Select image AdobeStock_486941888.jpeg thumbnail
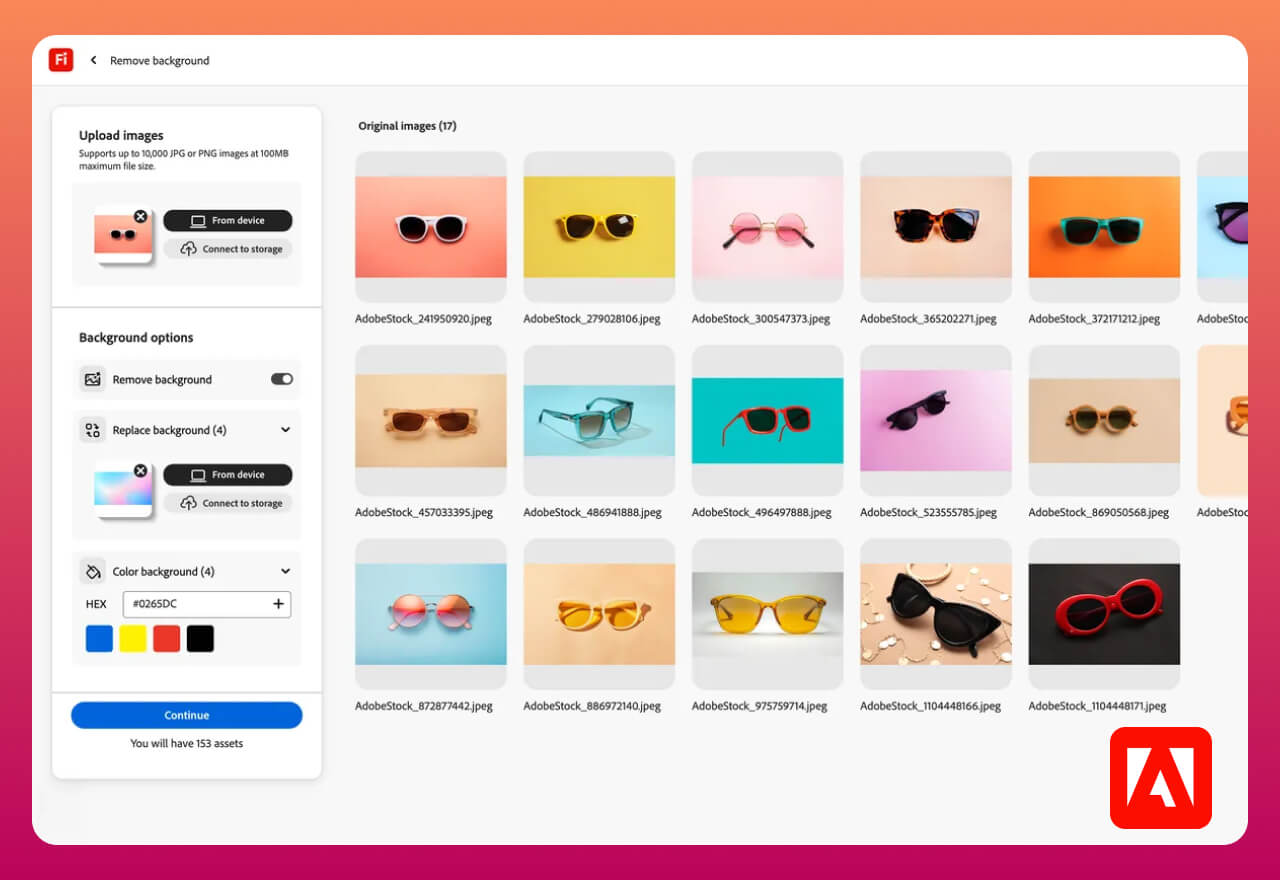Screen dimensions: 1280x880 (x=599, y=421)
